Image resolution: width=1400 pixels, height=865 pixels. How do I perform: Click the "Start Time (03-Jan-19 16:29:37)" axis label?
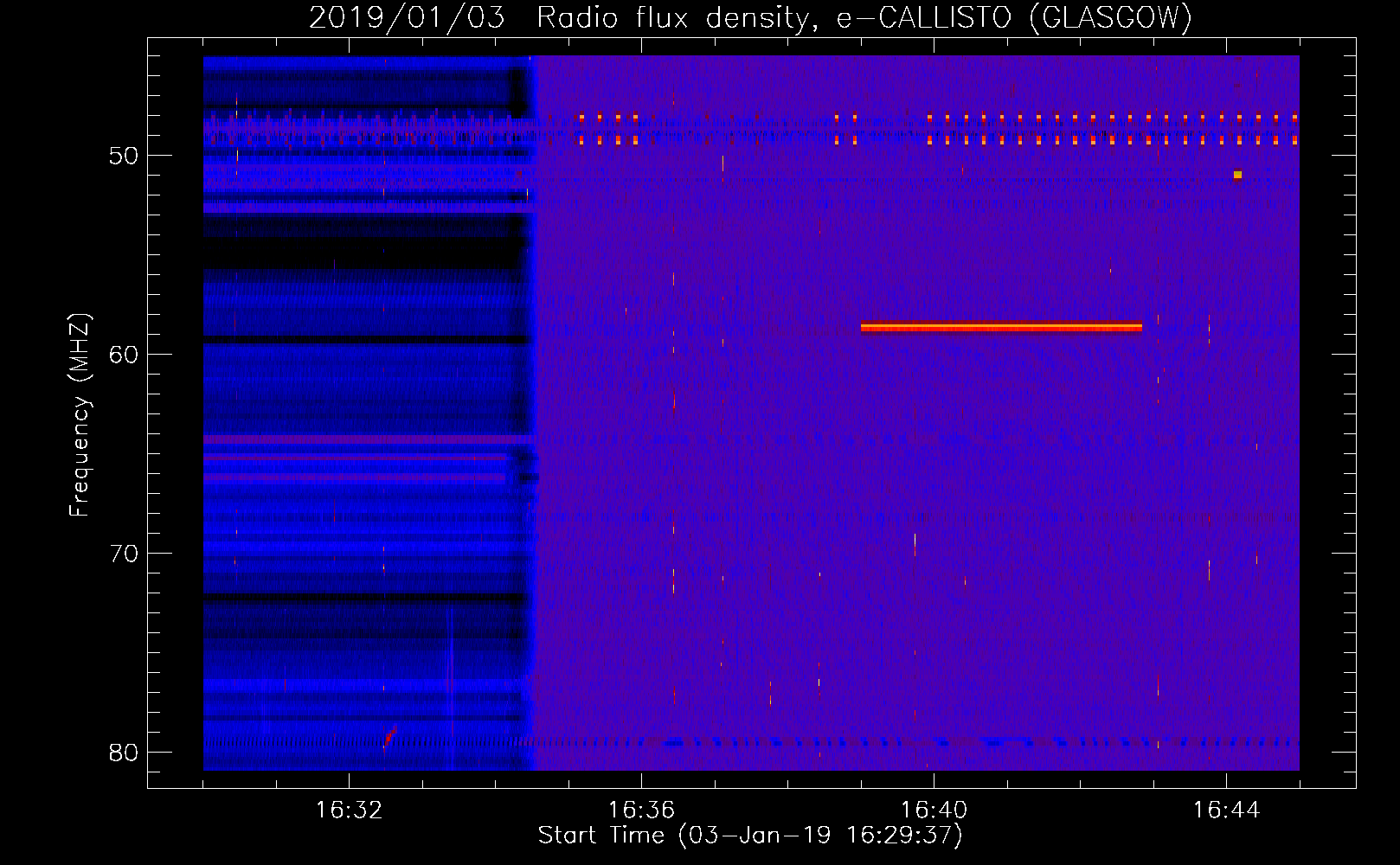point(750,836)
